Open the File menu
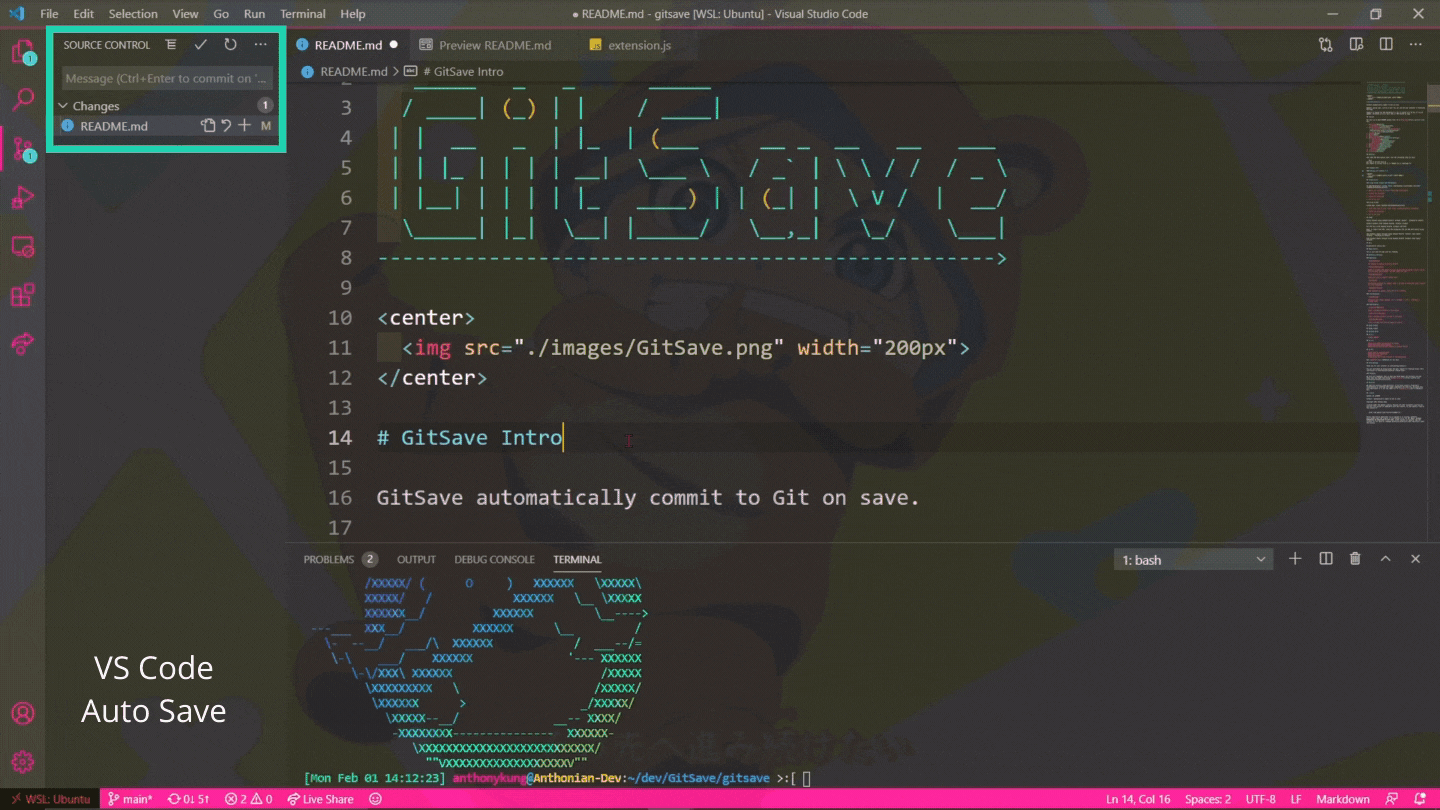 tap(49, 14)
